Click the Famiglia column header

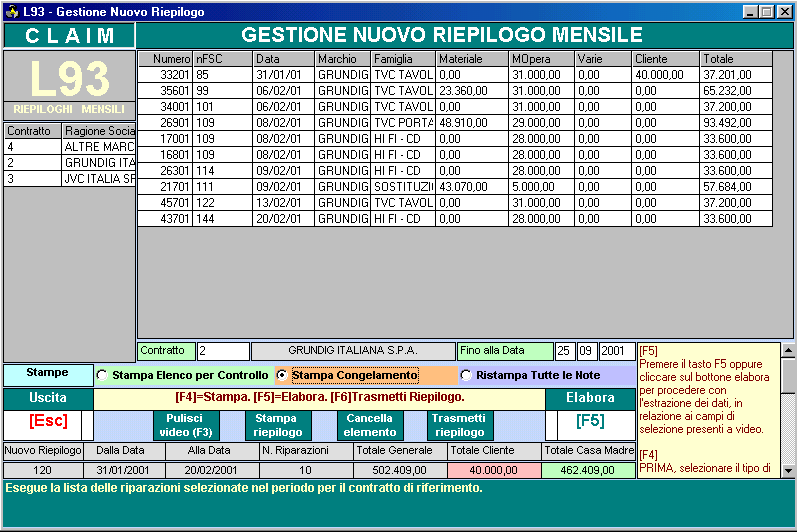[x=403, y=59]
